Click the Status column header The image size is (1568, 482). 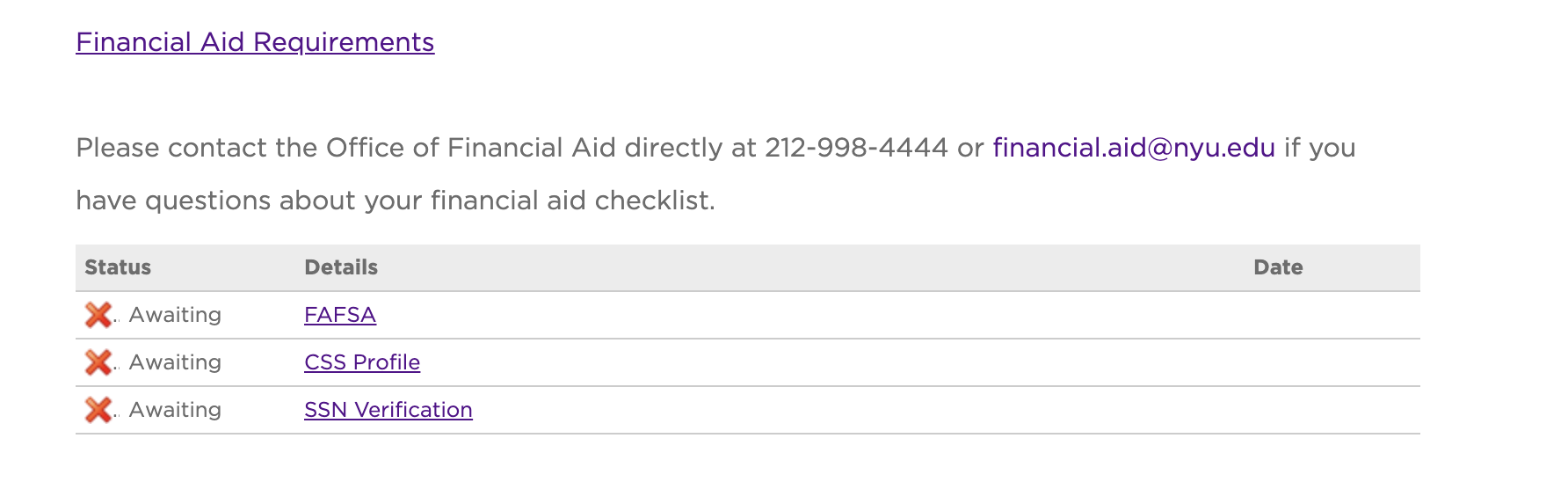118,267
